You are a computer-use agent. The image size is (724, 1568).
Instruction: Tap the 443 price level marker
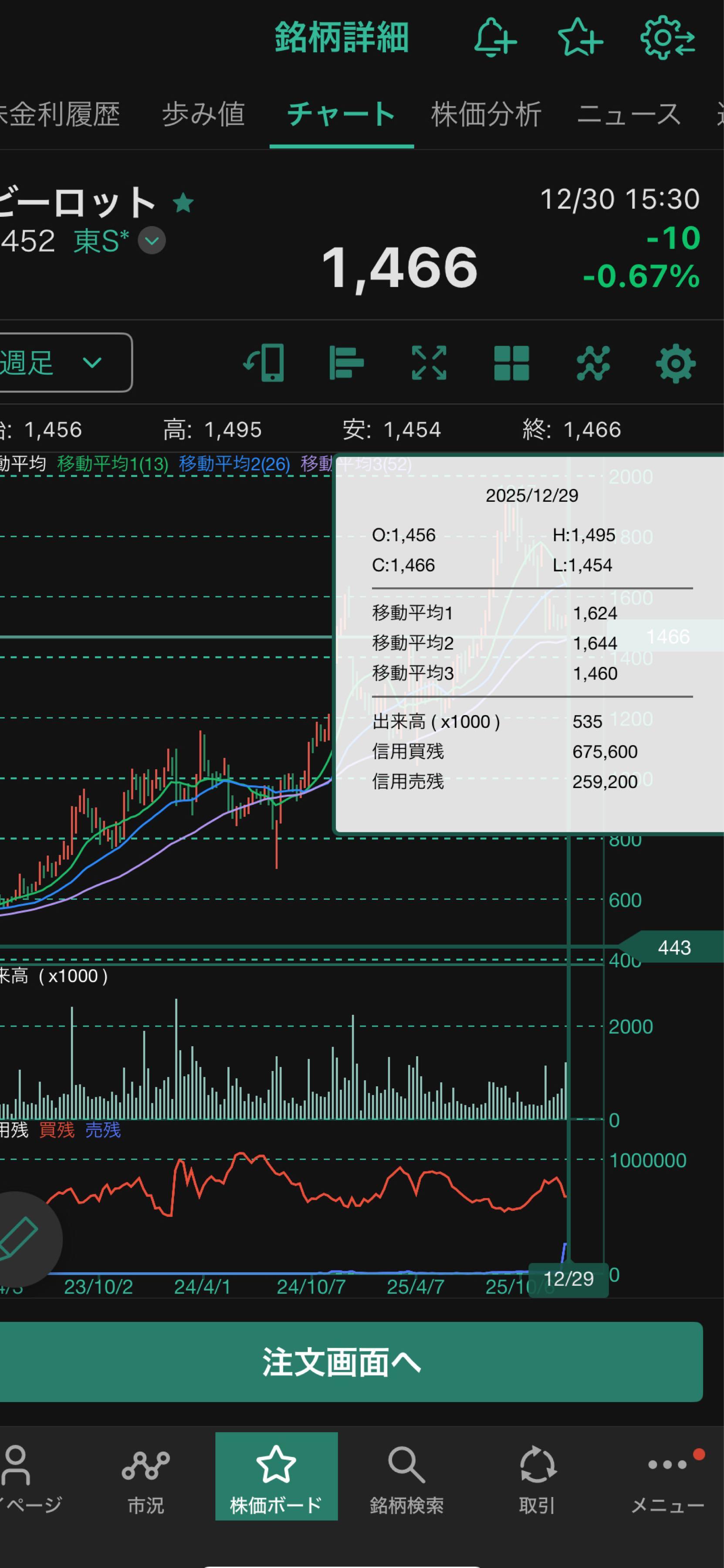coord(673,947)
